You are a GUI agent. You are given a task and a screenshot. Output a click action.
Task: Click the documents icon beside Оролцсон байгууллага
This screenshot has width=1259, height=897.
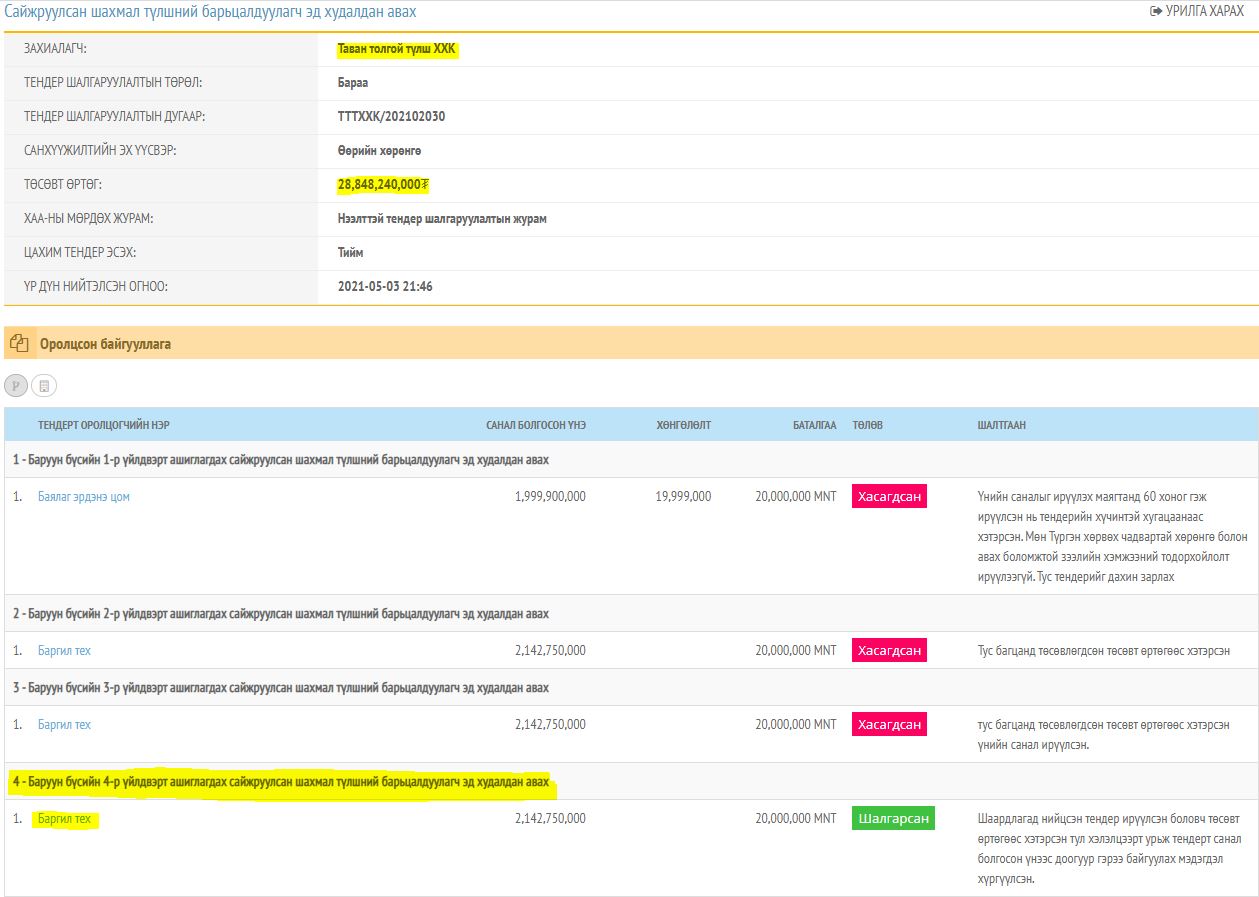[19, 343]
